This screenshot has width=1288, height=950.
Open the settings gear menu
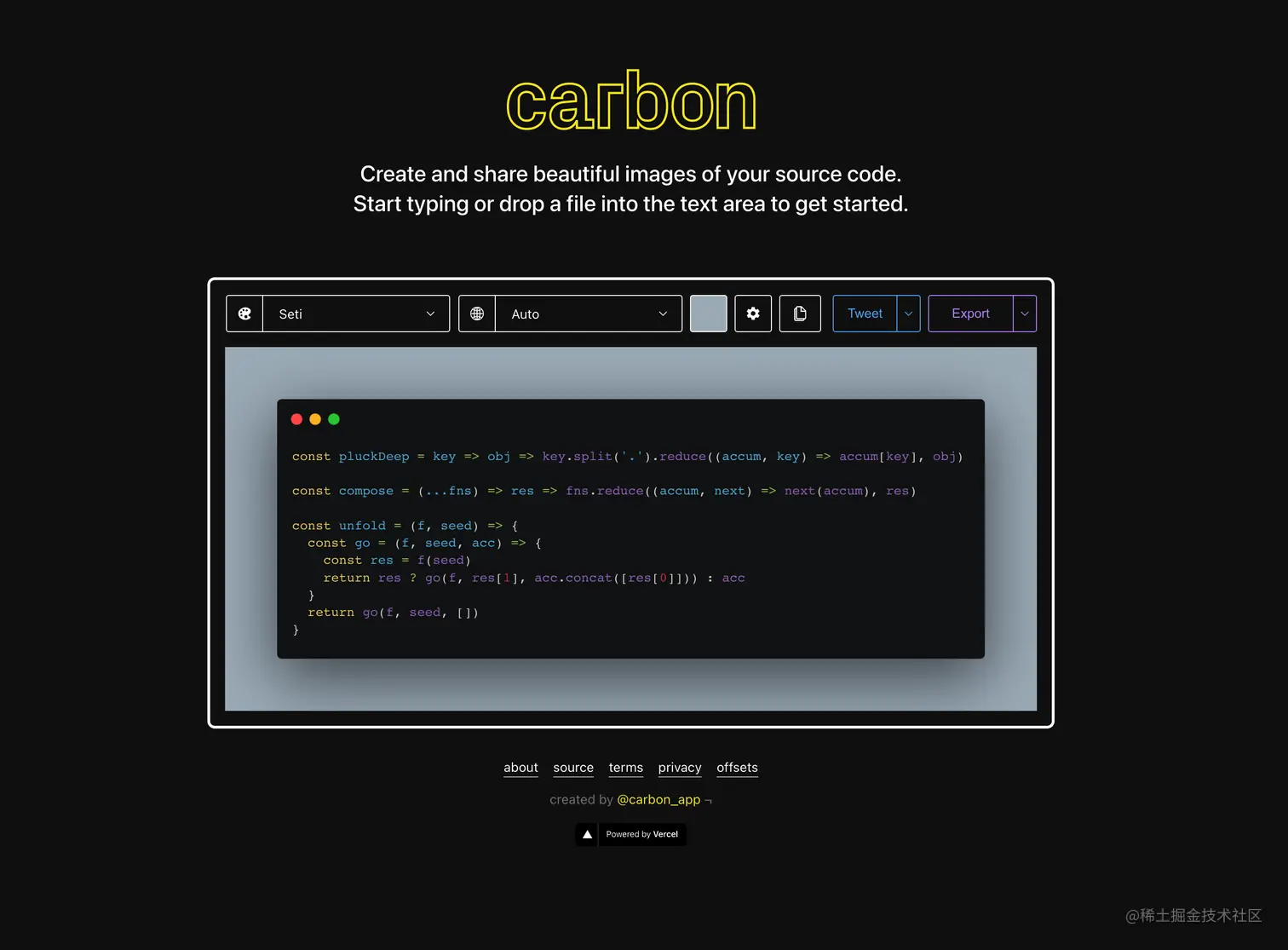coord(753,314)
